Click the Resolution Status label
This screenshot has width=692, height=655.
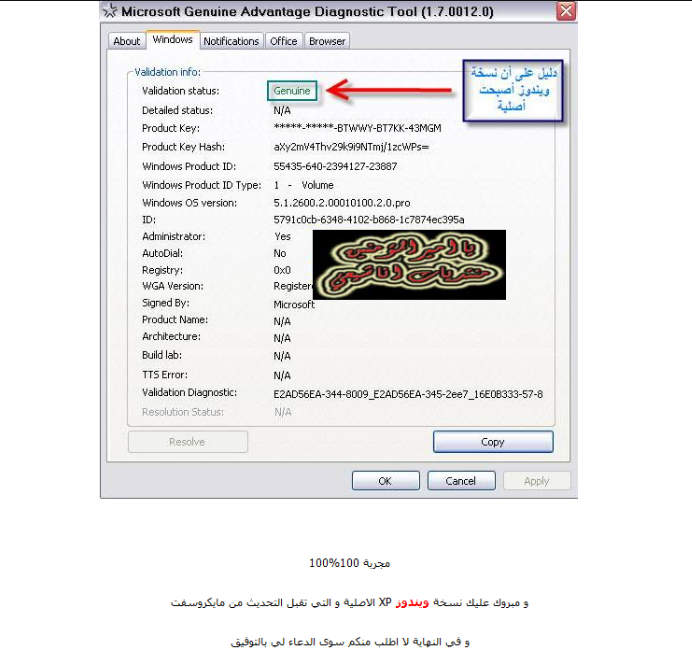[x=183, y=412]
